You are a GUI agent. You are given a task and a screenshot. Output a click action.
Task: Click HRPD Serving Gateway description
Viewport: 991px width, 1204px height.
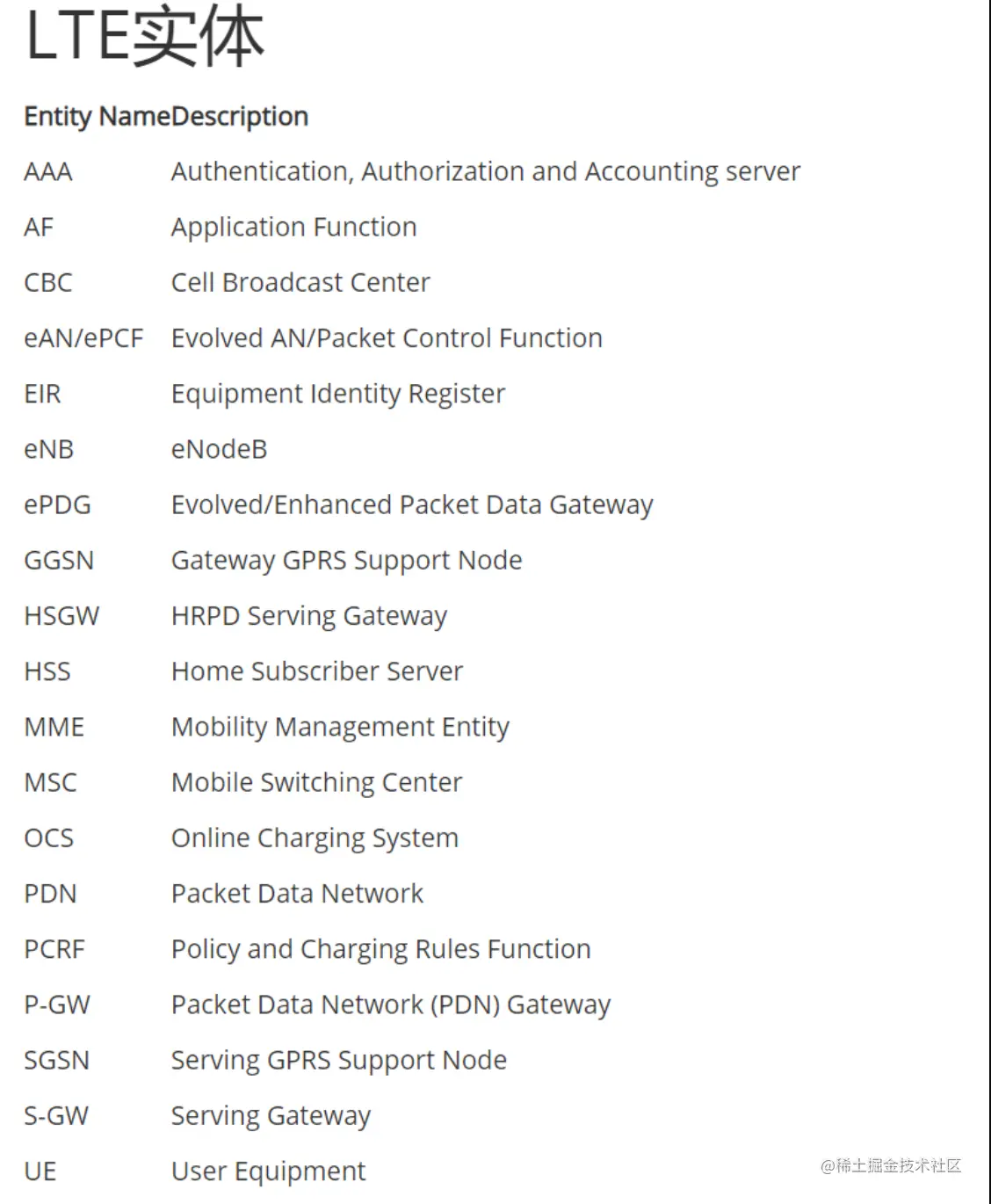[309, 616]
